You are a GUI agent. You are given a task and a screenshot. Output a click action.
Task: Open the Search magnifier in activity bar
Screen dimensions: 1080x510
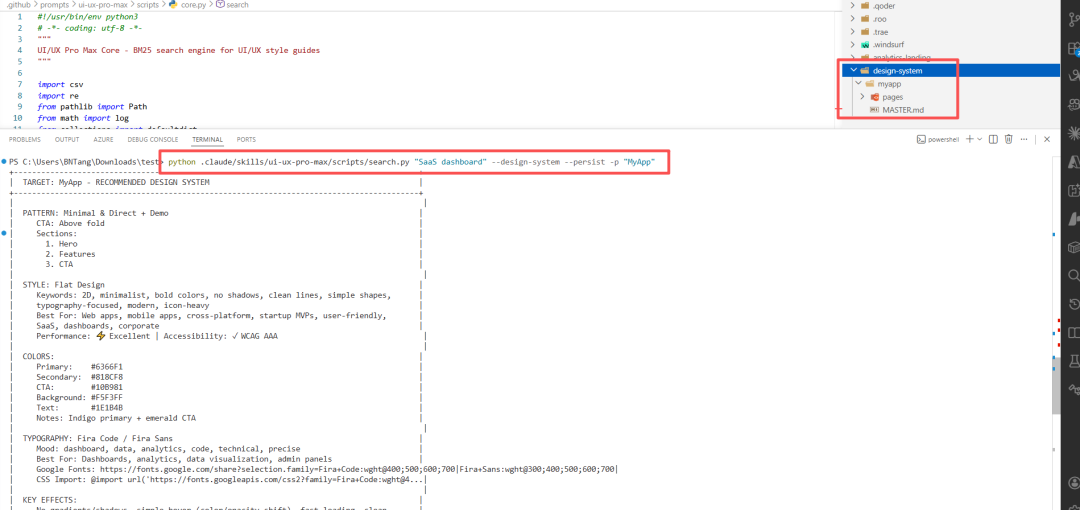[x=1073, y=276]
